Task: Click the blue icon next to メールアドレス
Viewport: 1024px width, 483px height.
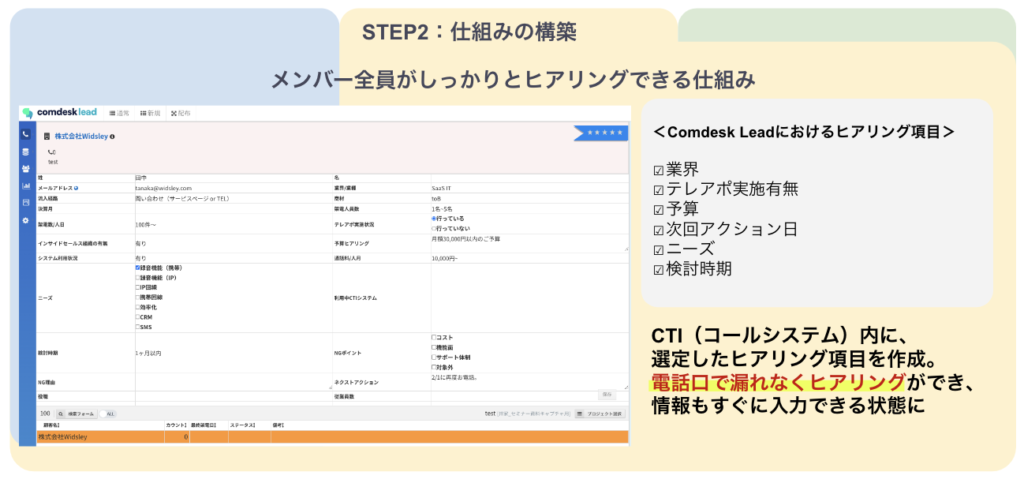Action: point(76,188)
